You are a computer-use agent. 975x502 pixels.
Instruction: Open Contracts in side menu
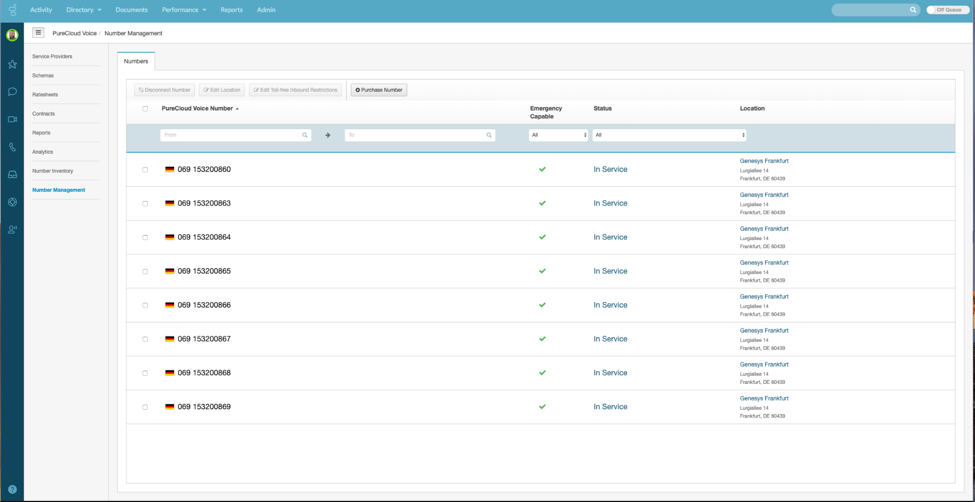click(44, 114)
